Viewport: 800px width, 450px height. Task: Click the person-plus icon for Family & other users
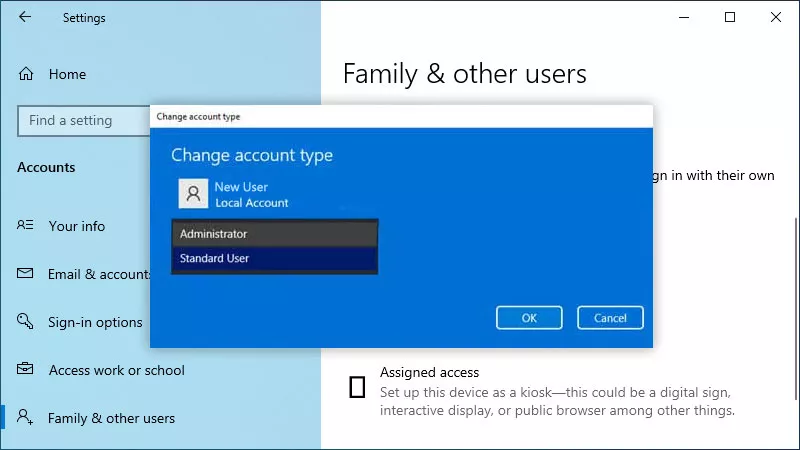pyautogui.click(x=25, y=417)
